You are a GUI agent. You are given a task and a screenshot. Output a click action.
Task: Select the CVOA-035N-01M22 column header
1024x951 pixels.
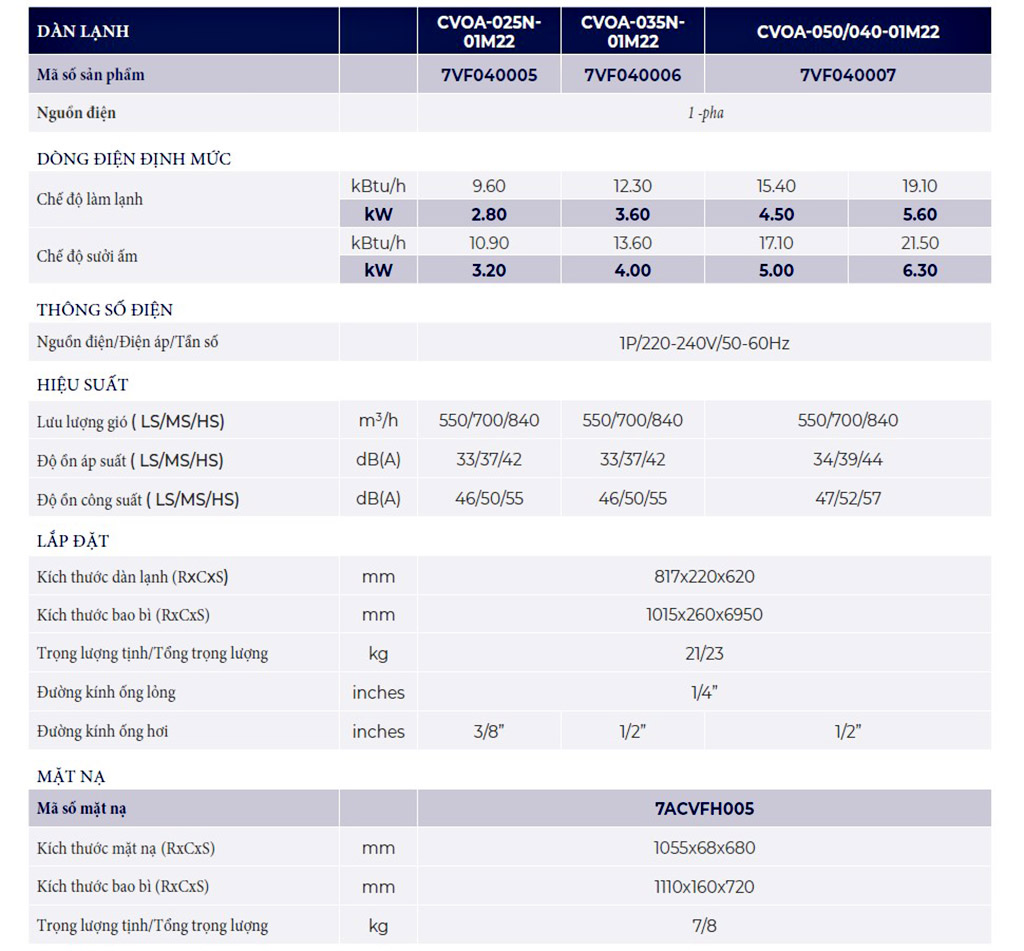632,31
